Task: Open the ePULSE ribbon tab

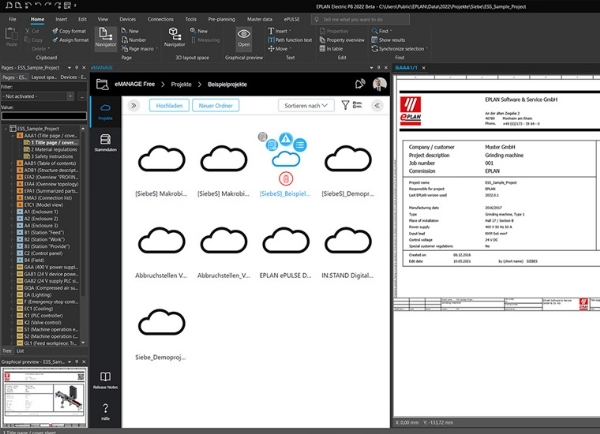Action: click(292, 19)
